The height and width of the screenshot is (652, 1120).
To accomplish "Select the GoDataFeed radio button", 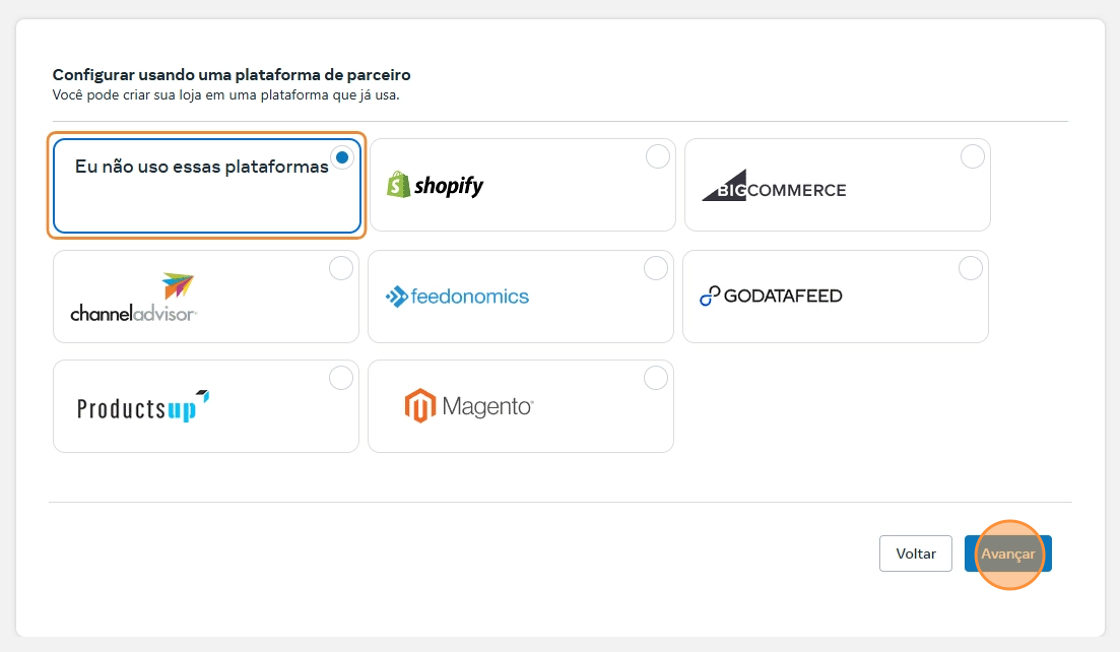I will click(970, 268).
